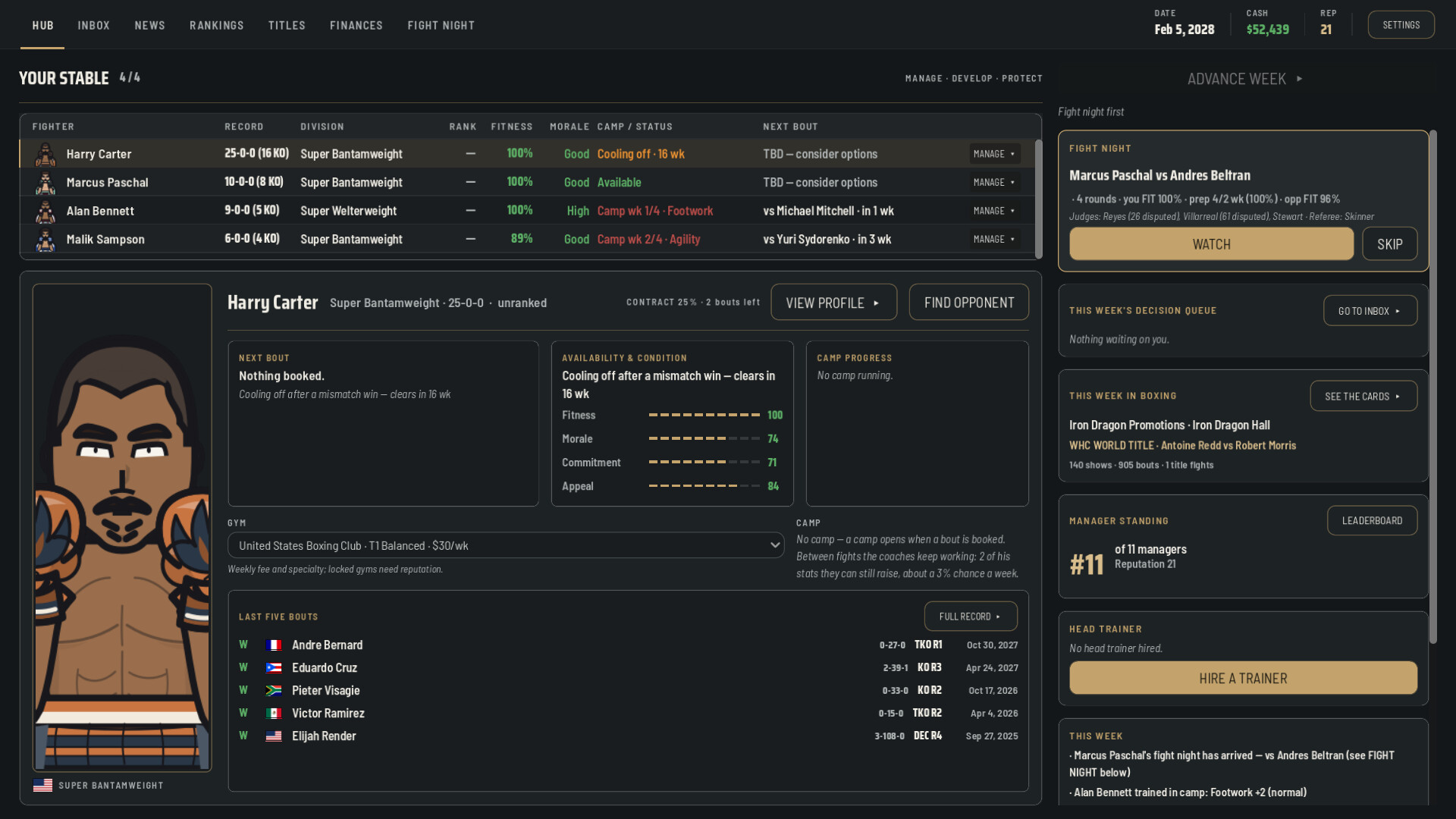The height and width of the screenshot is (819, 1456).
Task: Open Manage dropdown for Alan Bennett
Action: (x=994, y=211)
